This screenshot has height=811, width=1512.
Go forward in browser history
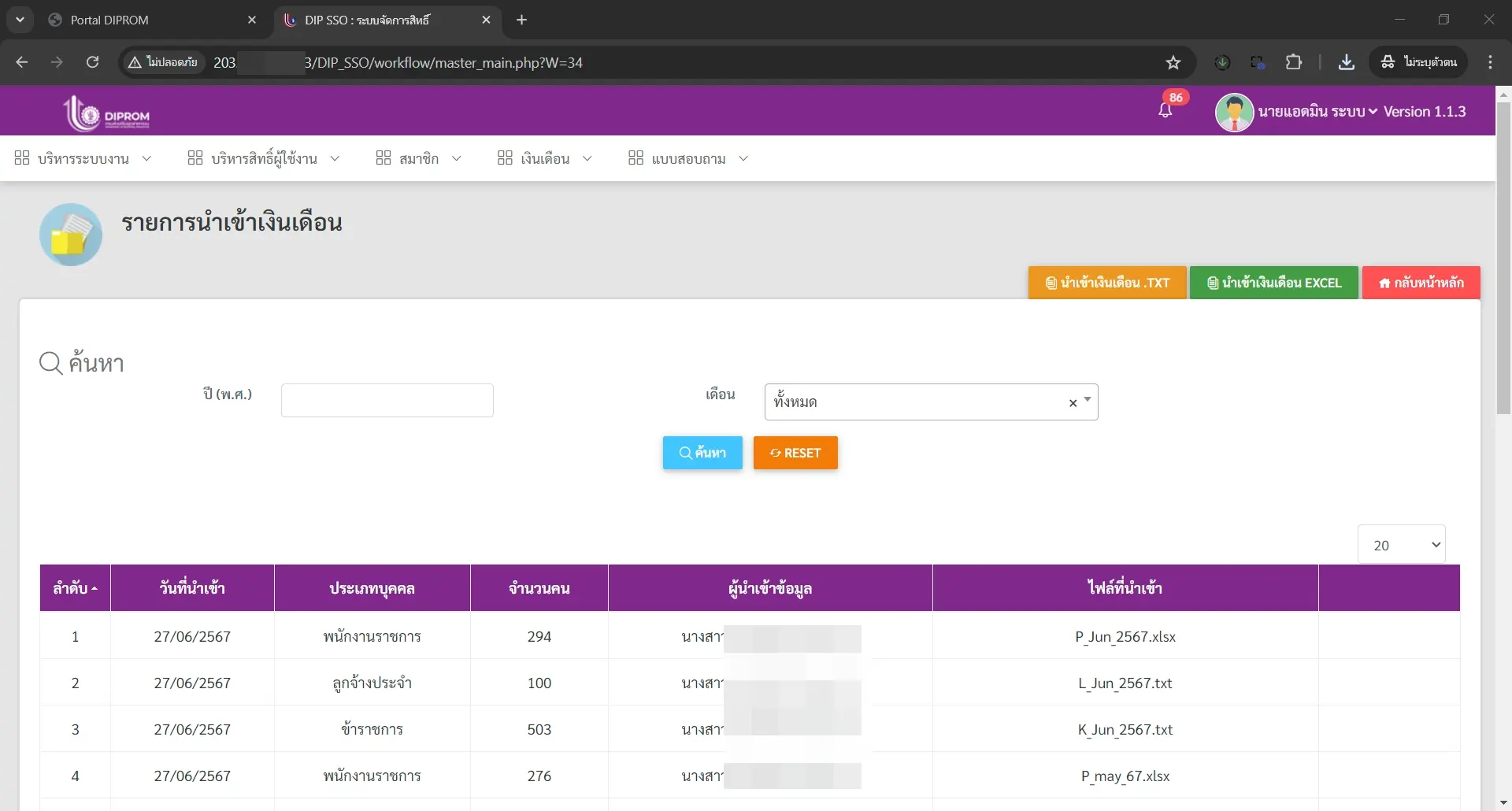(57, 62)
